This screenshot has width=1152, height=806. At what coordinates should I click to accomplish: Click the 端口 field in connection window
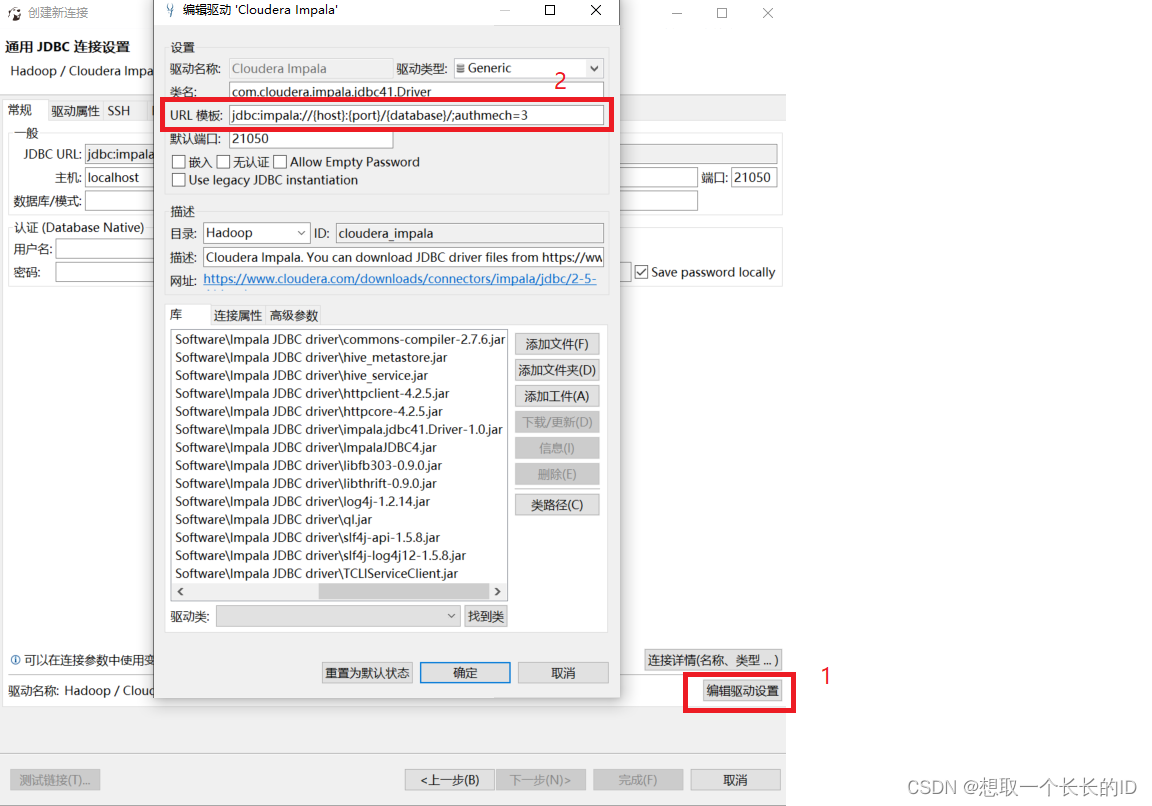click(754, 177)
